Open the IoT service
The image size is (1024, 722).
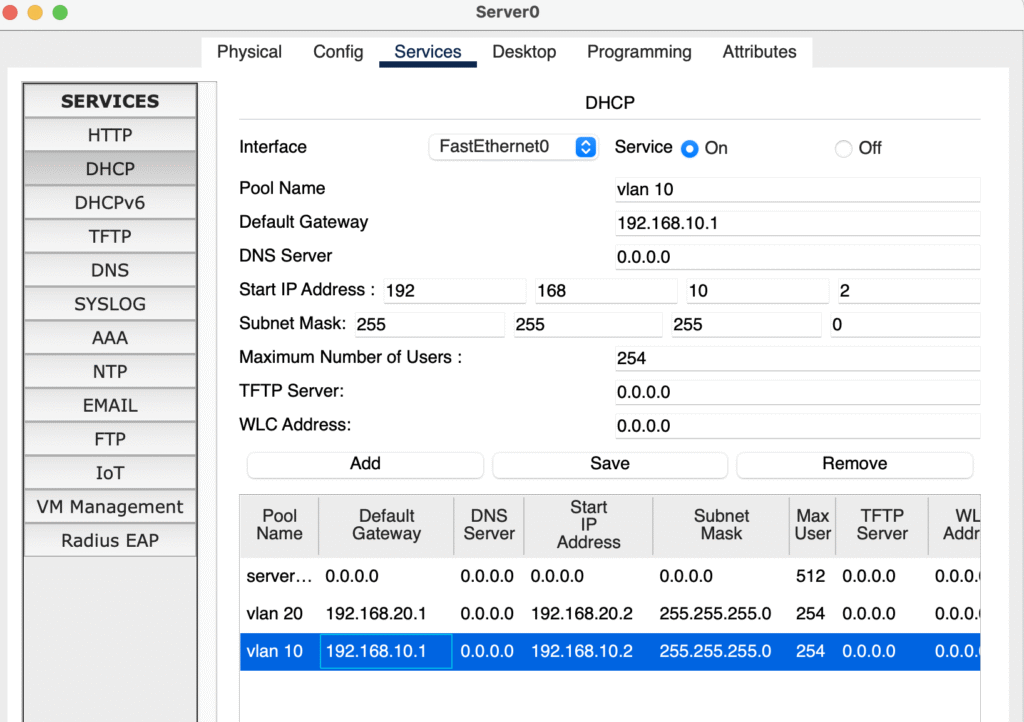click(110, 473)
